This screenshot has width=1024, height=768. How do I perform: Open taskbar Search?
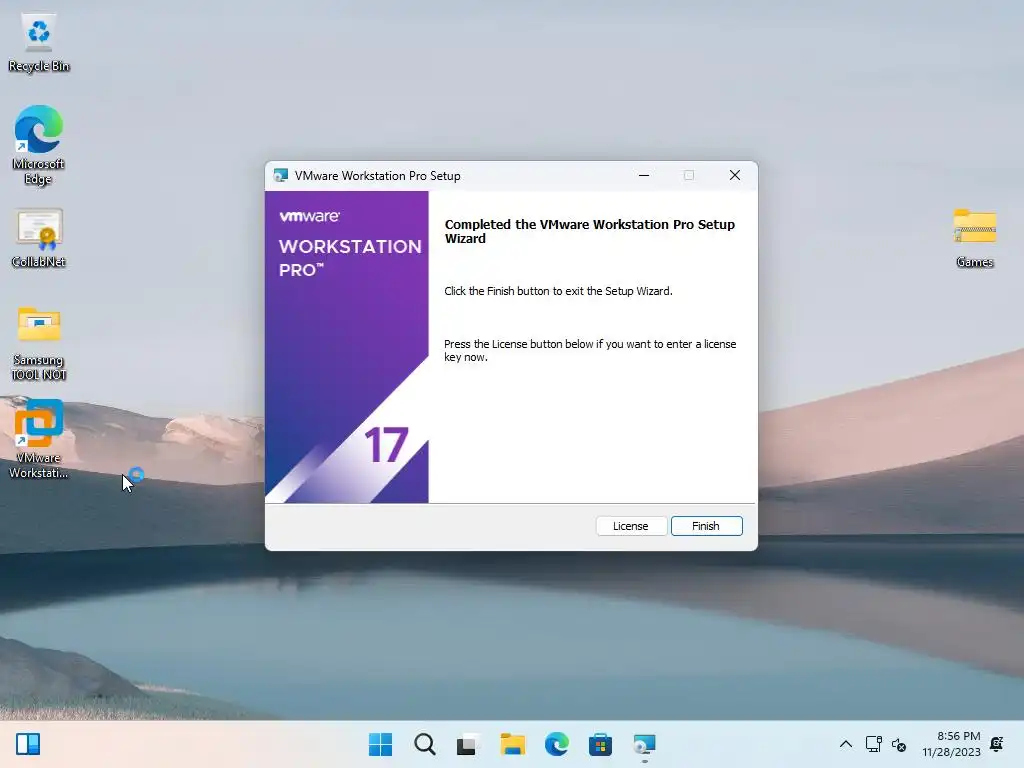coord(424,744)
